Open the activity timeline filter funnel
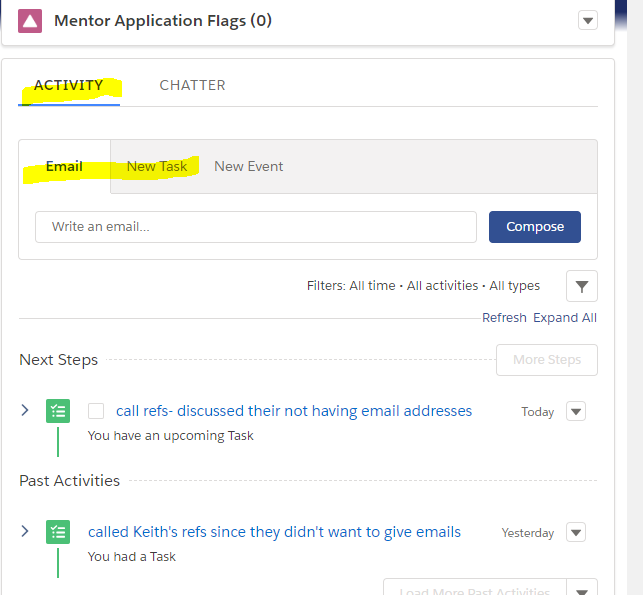 point(581,286)
